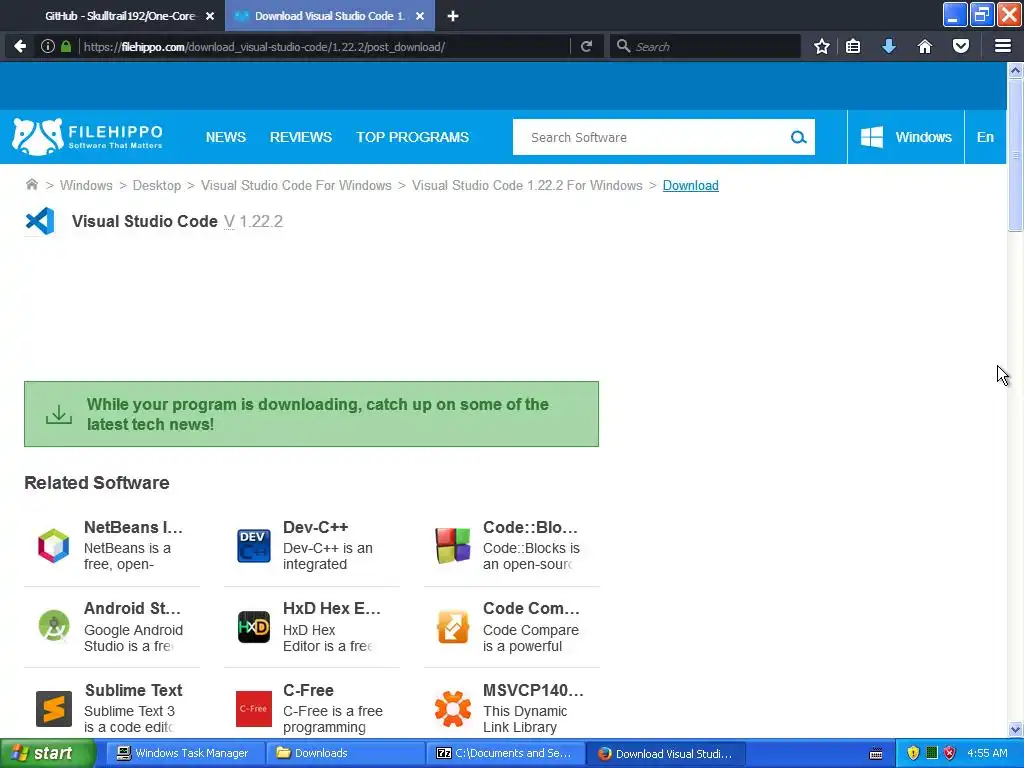Click the 4:55 AM system clock
Image resolution: width=1024 pixels, height=768 pixels.
pos(987,754)
